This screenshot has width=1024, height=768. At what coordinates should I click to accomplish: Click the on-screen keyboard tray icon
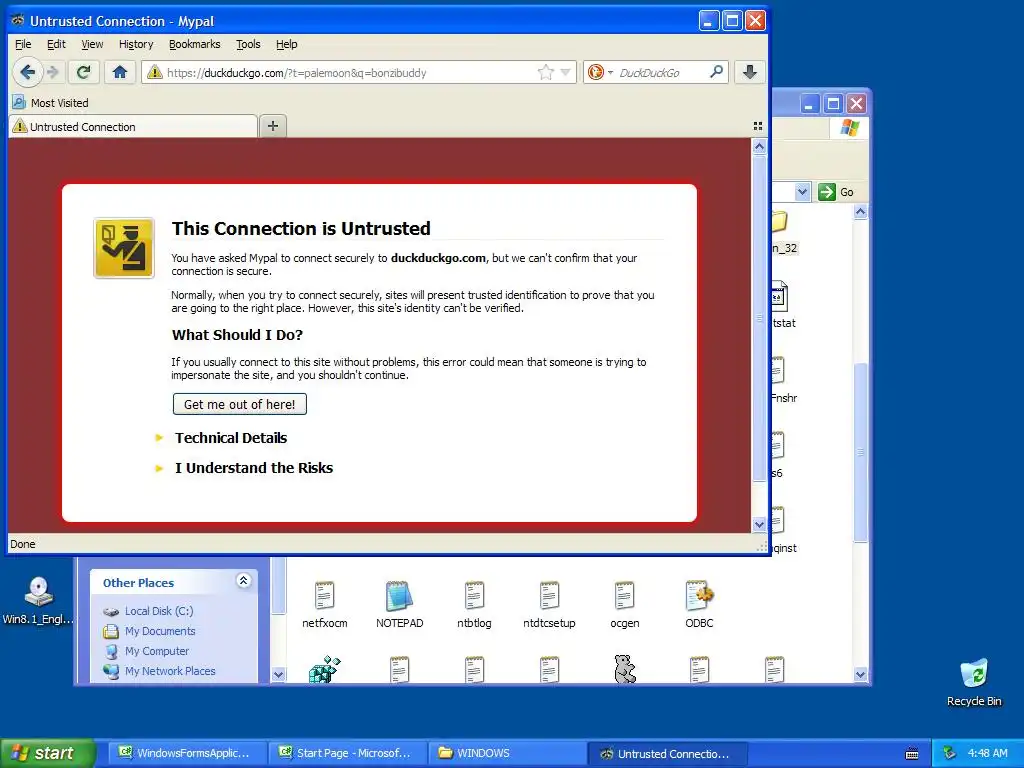pyautogui.click(x=912, y=754)
